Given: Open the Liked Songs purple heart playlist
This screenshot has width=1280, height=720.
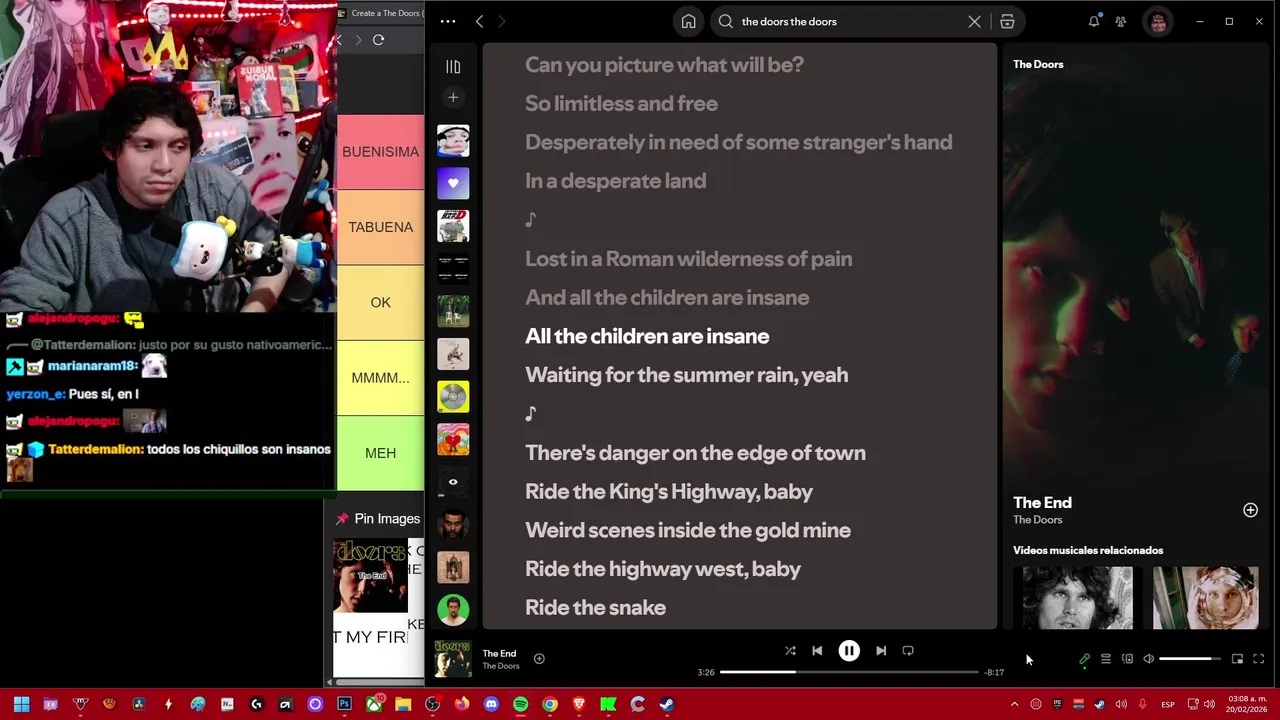Looking at the screenshot, I should (453, 183).
